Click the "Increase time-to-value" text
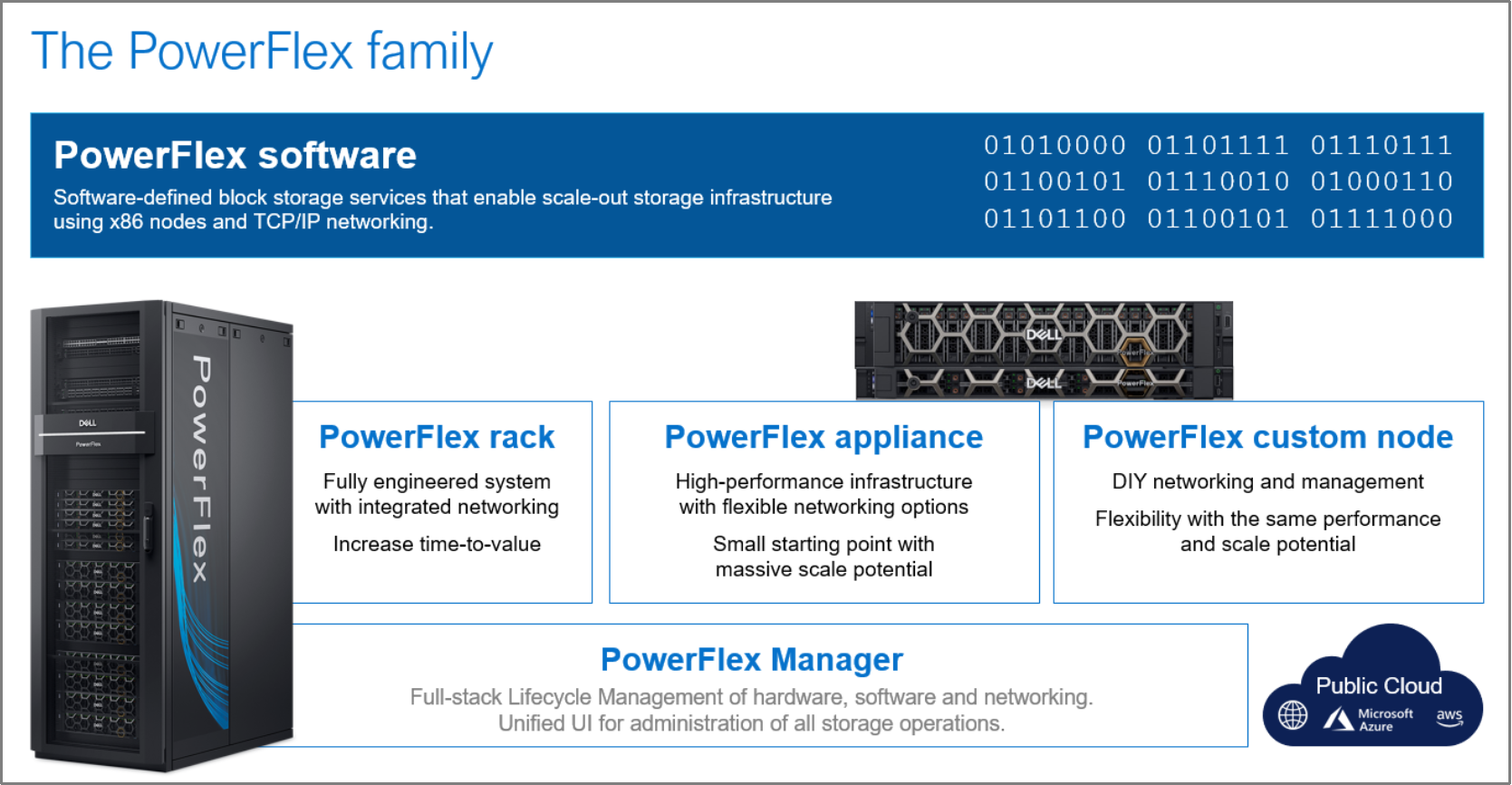 coord(437,544)
